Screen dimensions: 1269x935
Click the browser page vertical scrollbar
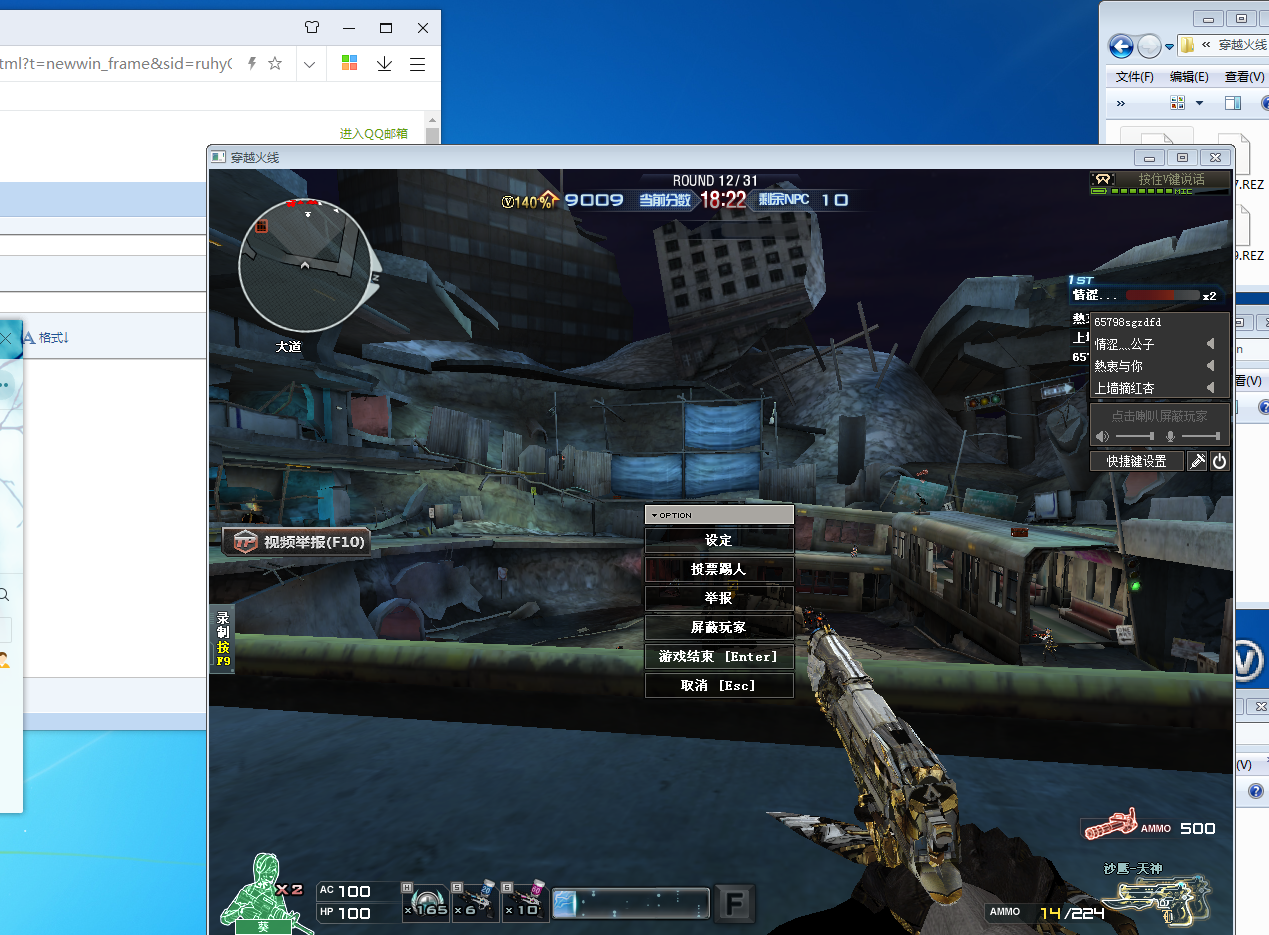[432, 135]
